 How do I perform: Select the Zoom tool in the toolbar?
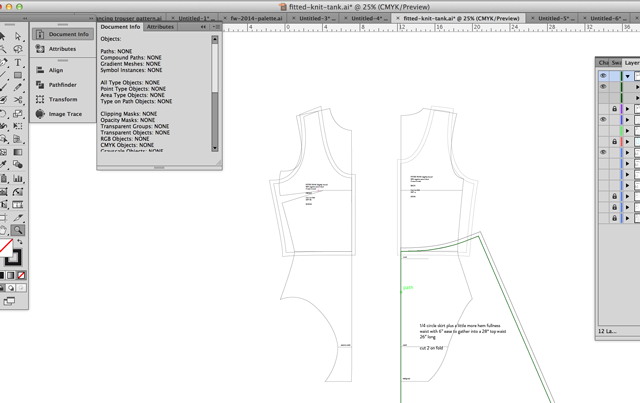(x=18, y=230)
